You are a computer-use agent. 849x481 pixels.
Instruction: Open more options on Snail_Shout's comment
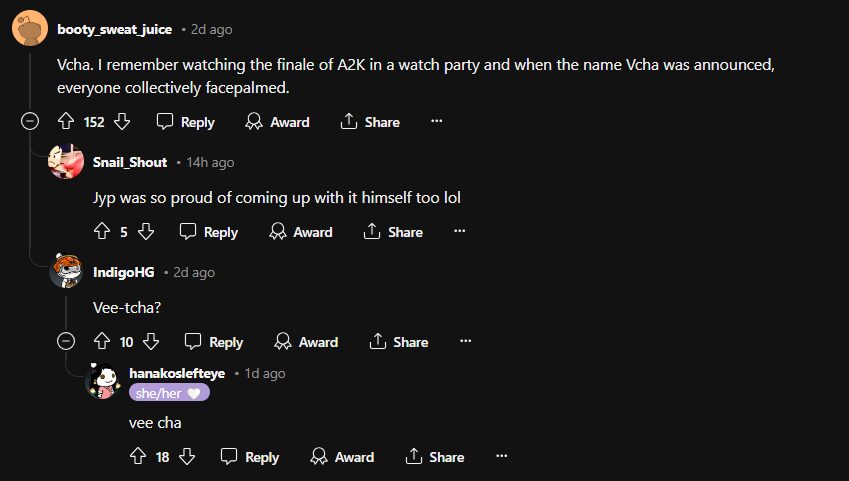459,232
